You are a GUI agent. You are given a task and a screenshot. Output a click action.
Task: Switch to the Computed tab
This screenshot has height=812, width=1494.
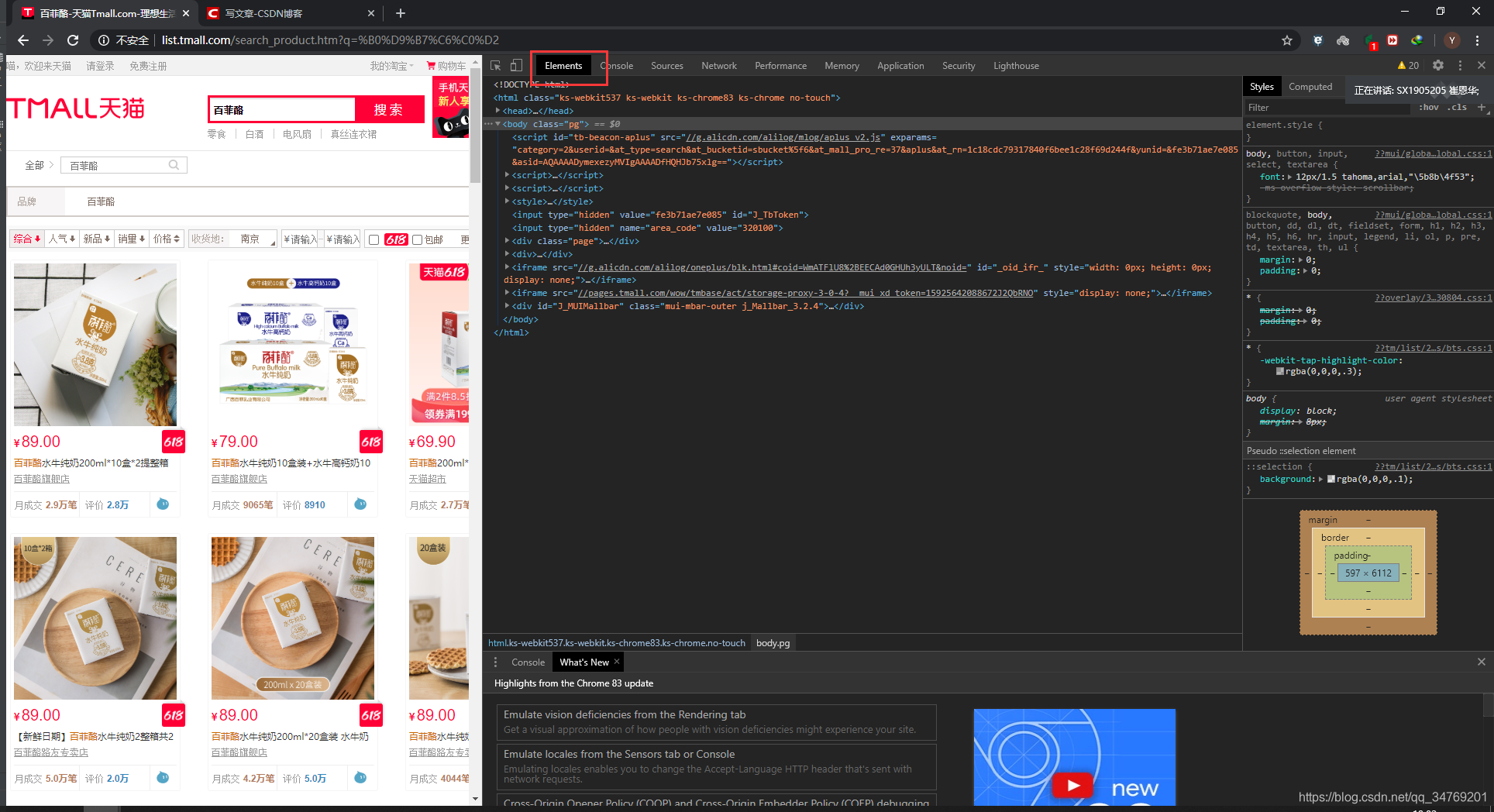point(1310,86)
